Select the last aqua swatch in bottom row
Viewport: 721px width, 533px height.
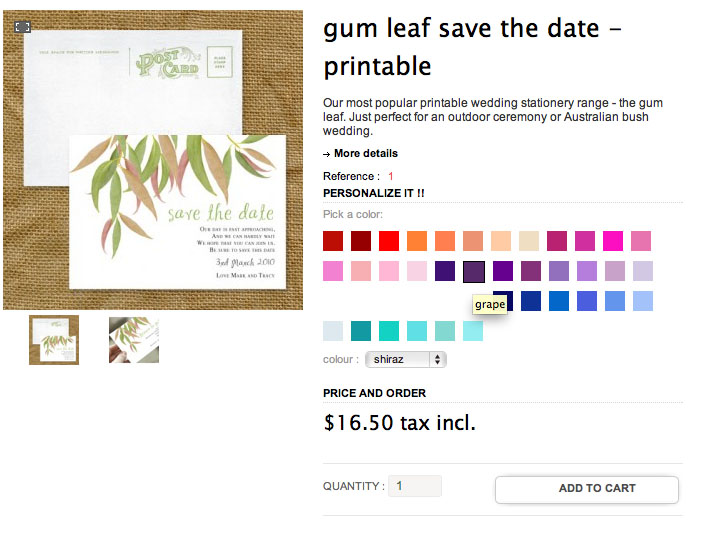point(473,331)
